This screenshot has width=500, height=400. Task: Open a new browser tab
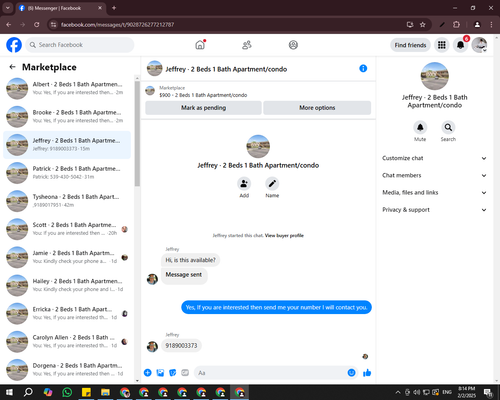114,8
